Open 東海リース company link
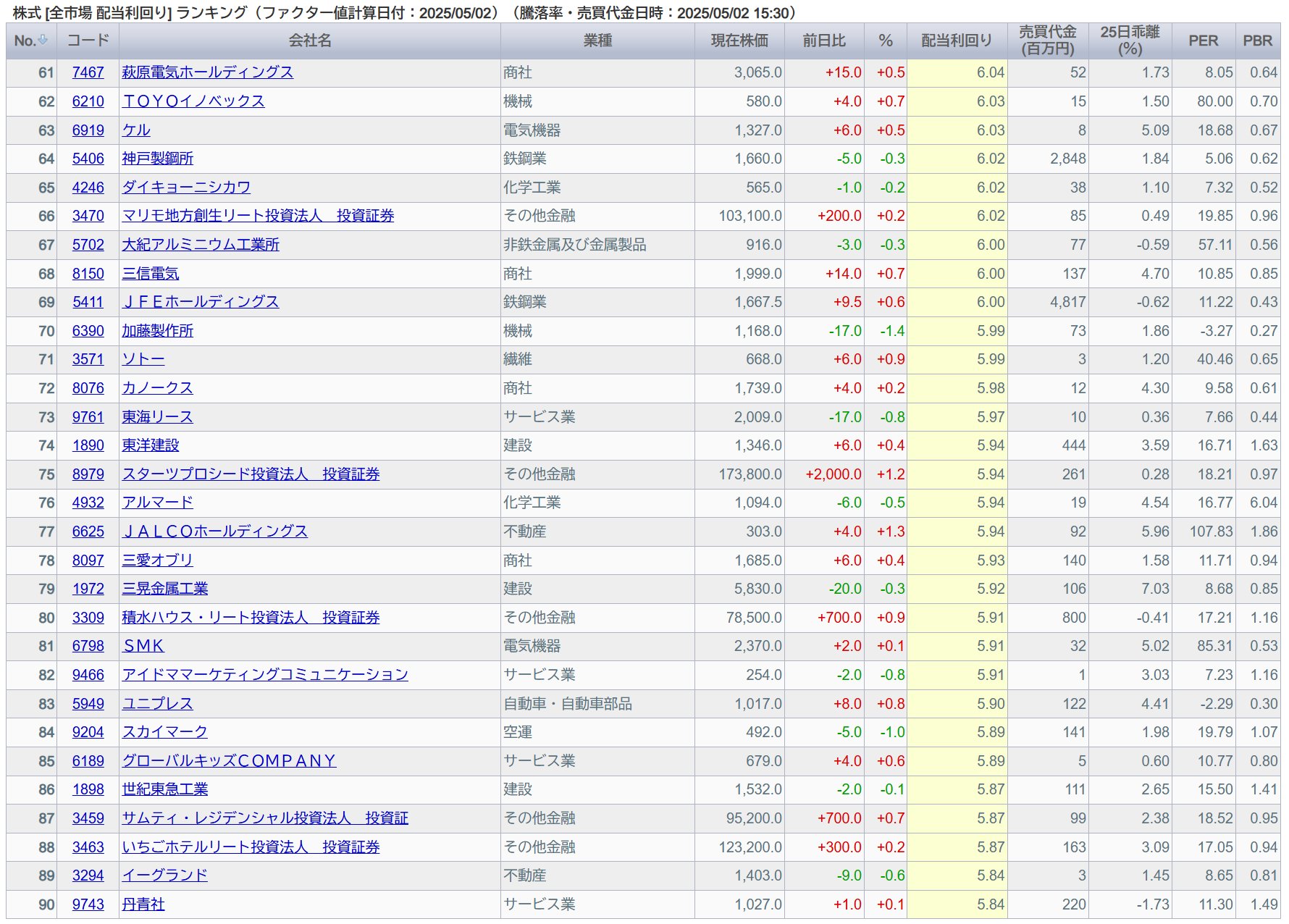The image size is (1289, 924). point(158,417)
